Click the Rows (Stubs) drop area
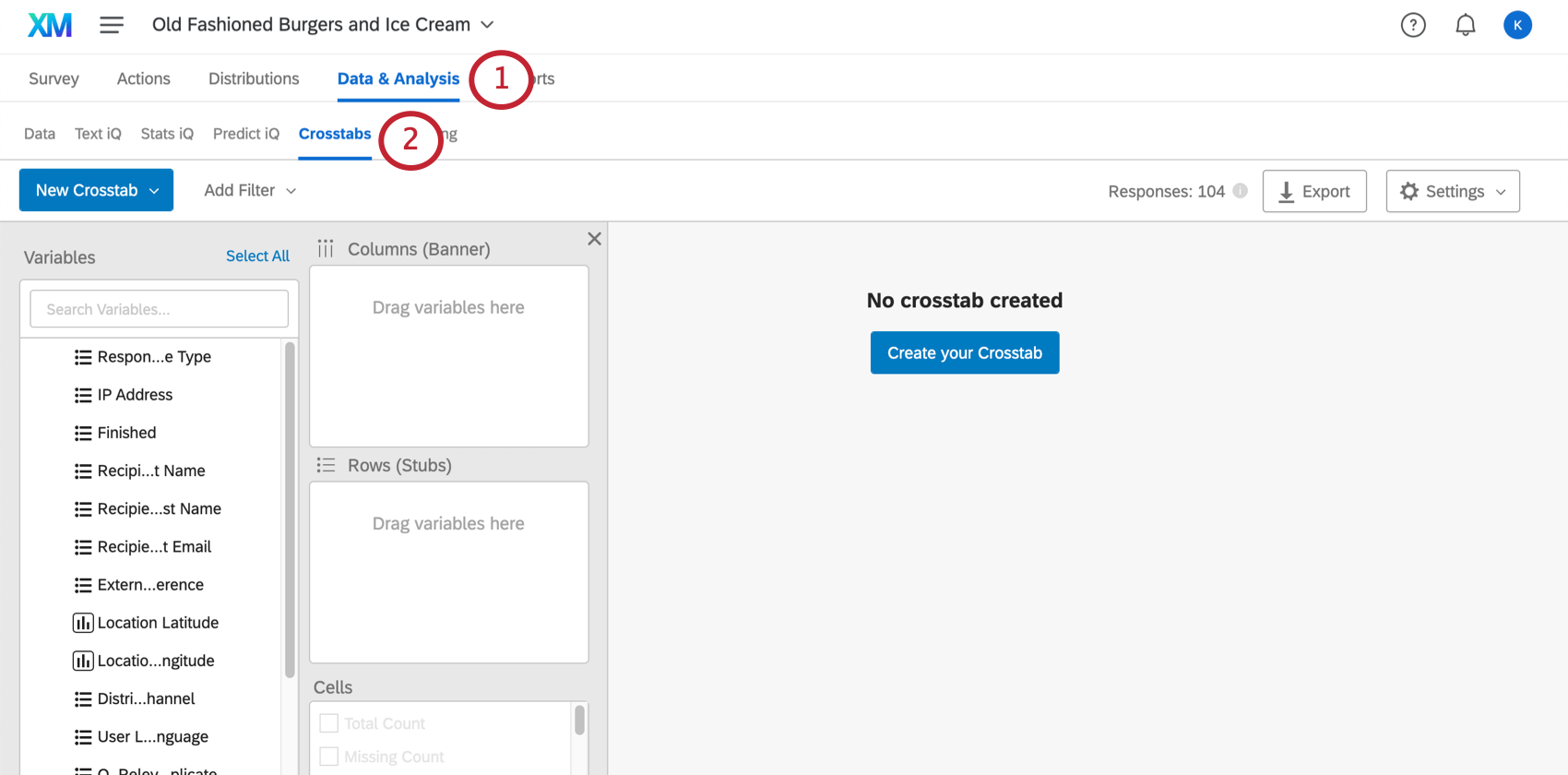The width and height of the screenshot is (1568, 775). 449,572
